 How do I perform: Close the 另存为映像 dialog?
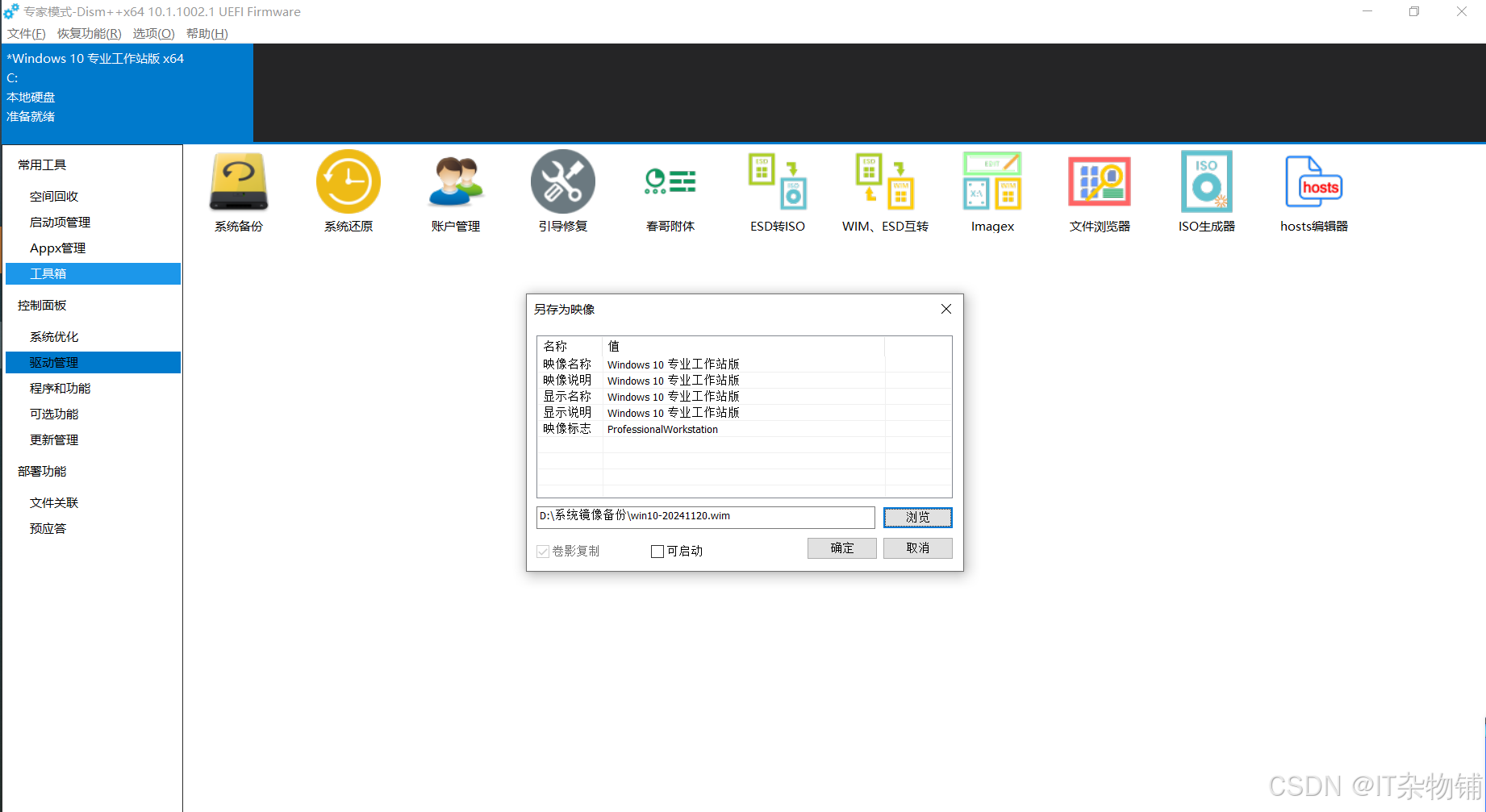coord(946,309)
